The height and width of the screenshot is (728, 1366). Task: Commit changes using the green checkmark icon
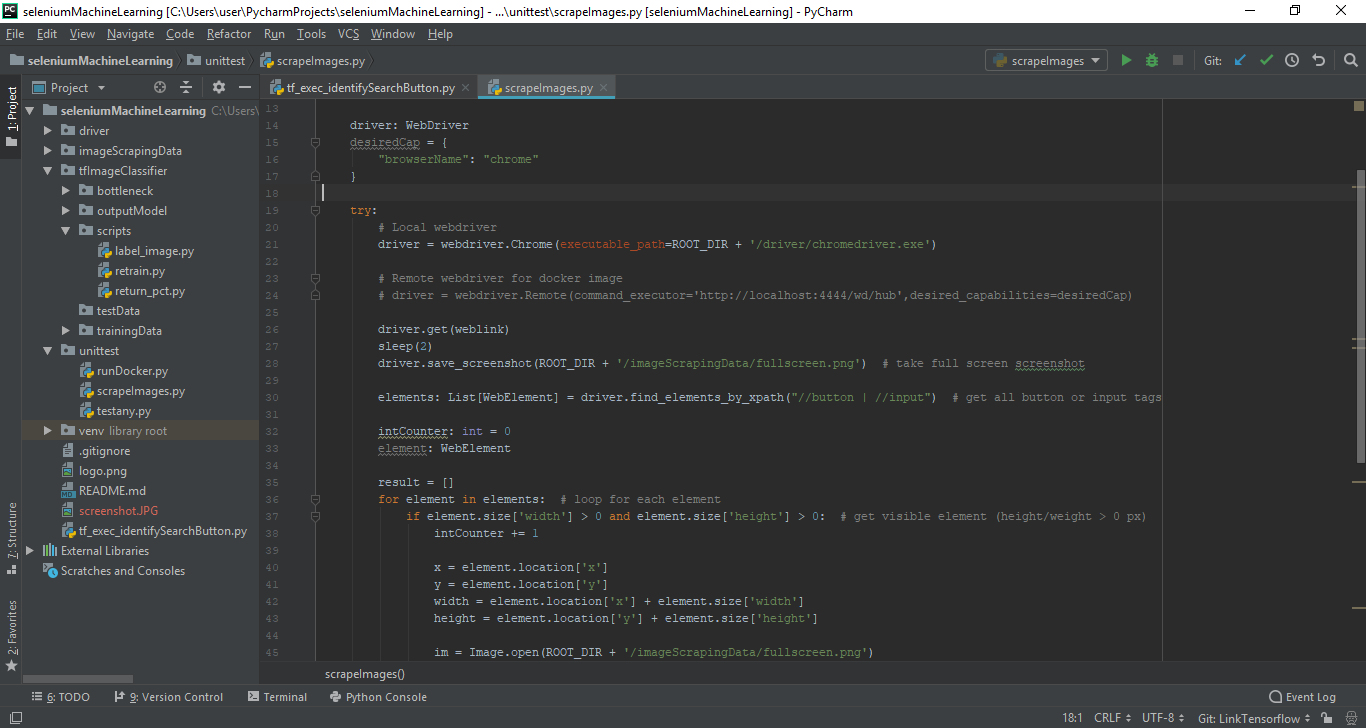point(1266,60)
